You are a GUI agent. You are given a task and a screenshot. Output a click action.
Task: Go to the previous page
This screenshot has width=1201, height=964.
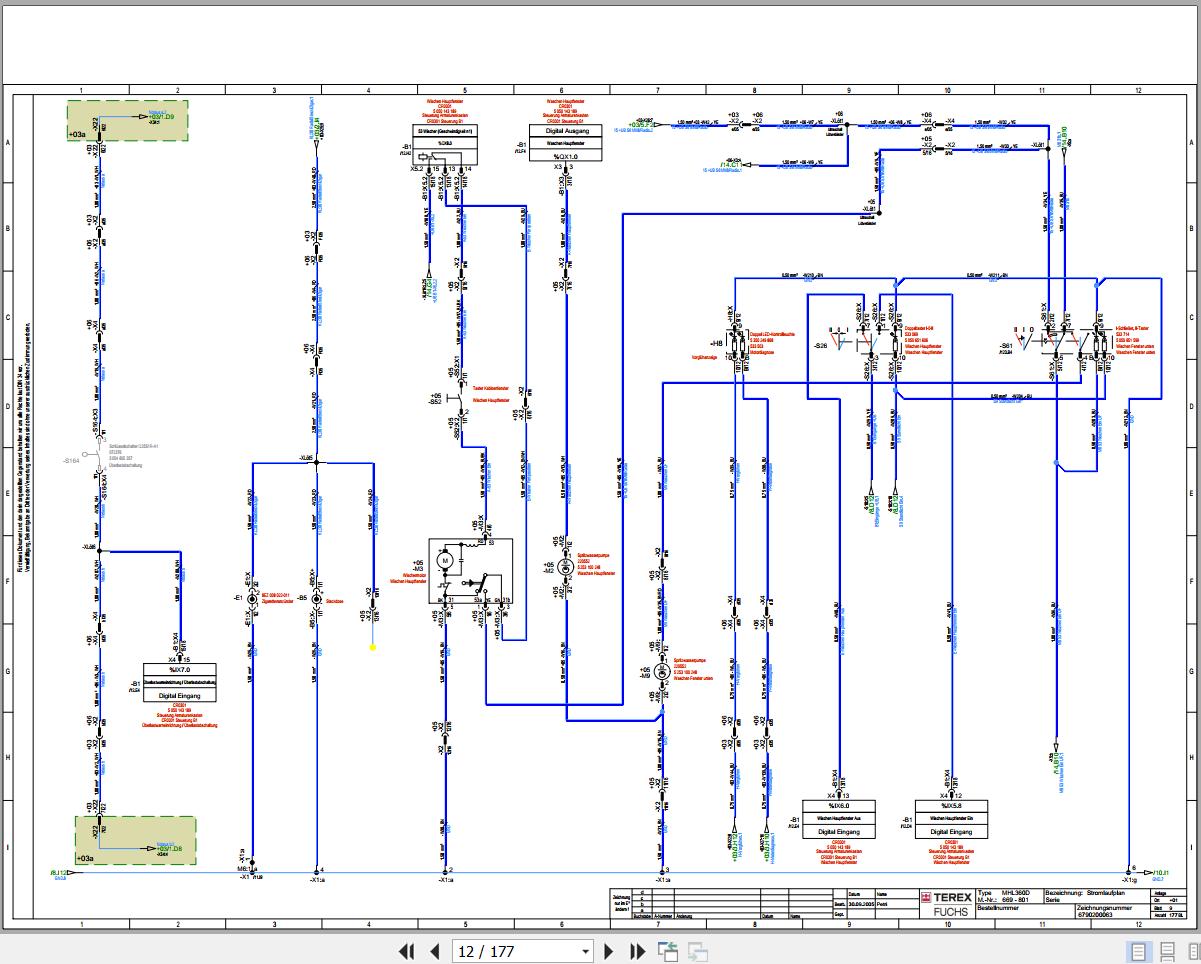pyautogui.click(x=434, y=951)
